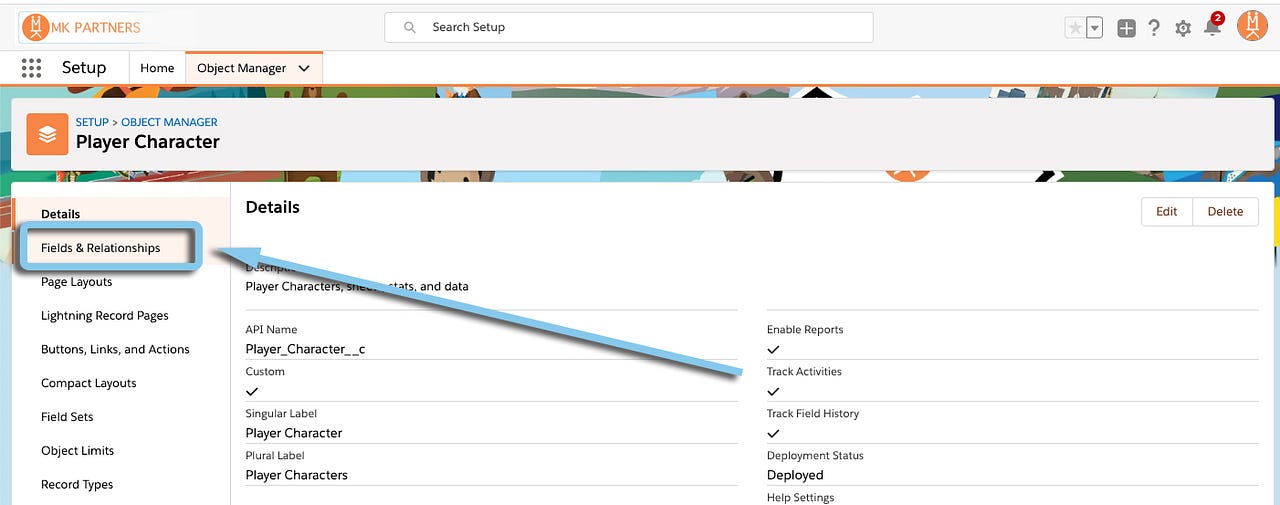Click the Delete button

pyautogui.click(x=1225, y=211)
